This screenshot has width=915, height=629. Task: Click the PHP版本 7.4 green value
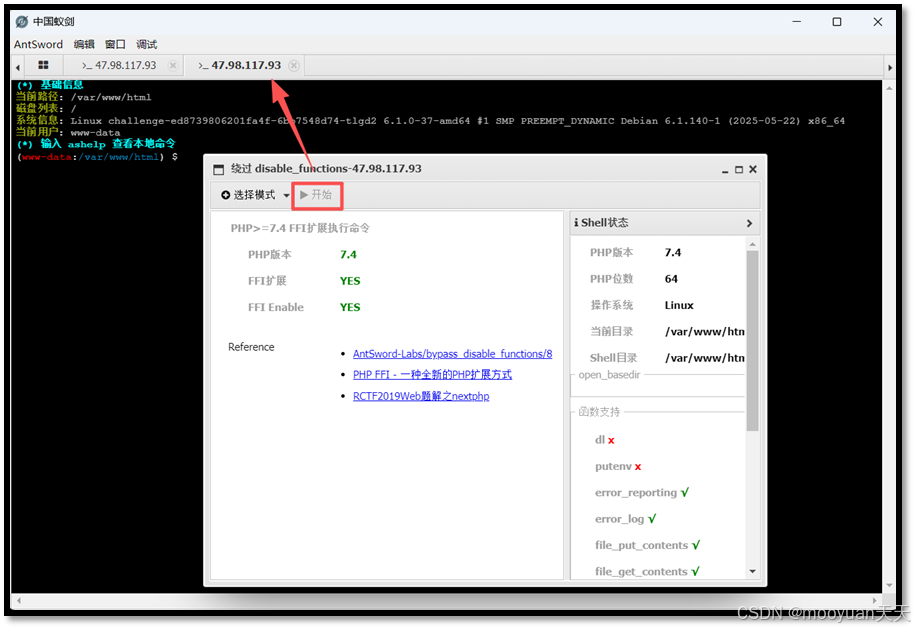point(348,255)
